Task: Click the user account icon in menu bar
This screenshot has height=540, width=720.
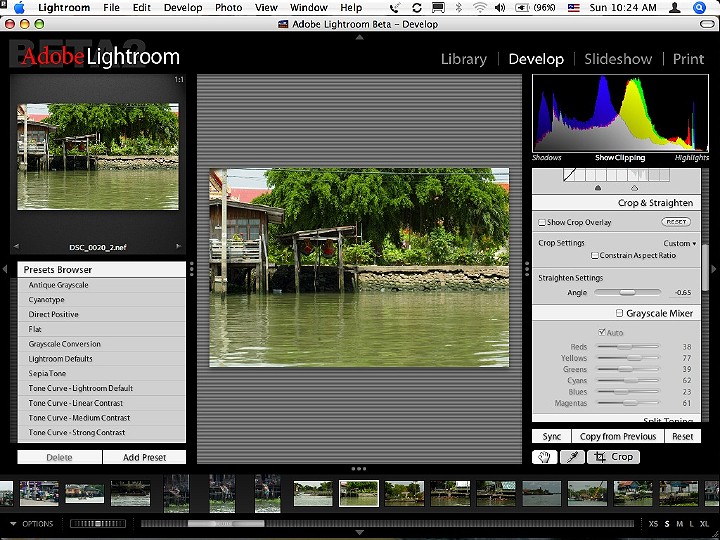Action: coord(675,7)
